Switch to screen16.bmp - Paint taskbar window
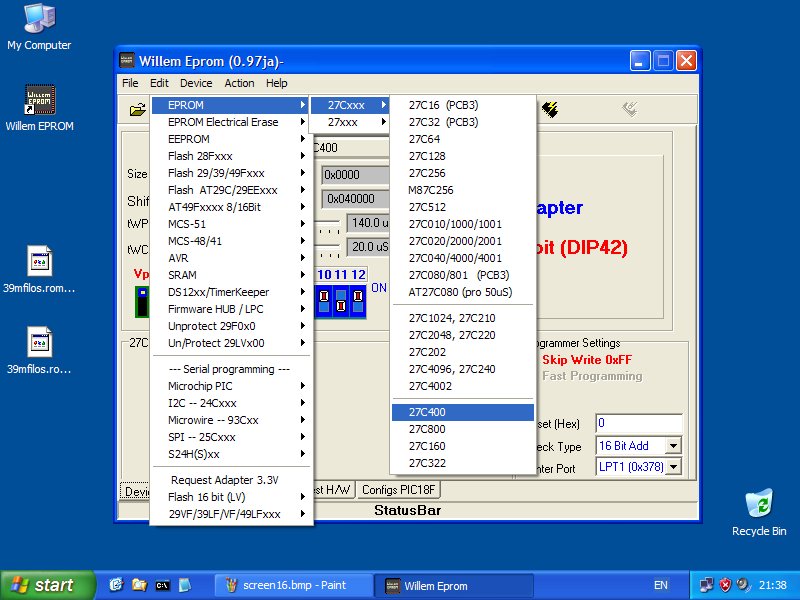 click(293, 585)
